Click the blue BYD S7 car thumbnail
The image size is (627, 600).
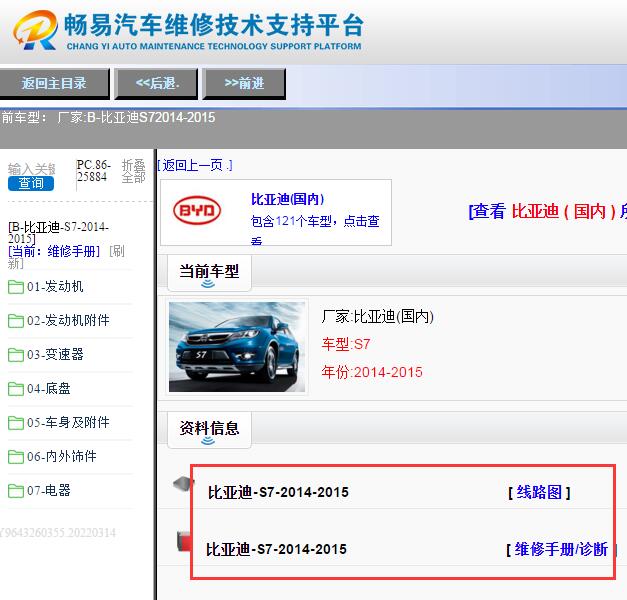tap(237, 347)
